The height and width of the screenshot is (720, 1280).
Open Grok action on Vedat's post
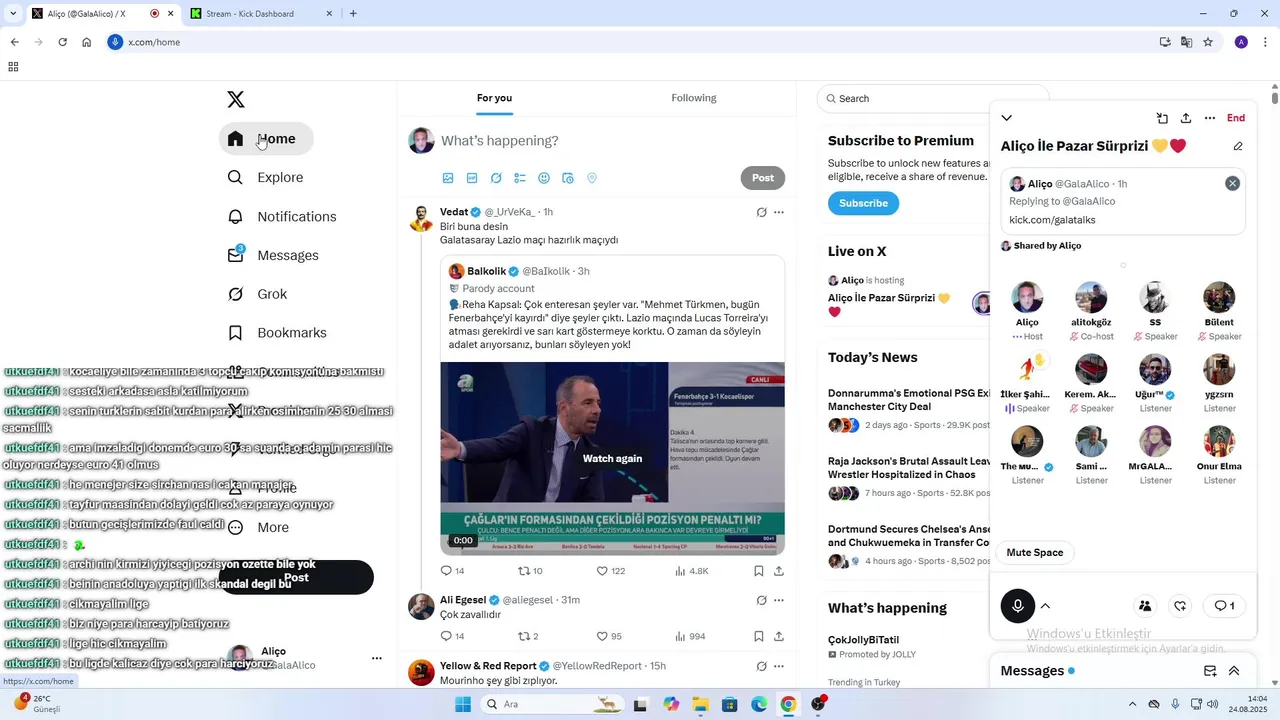761,212
